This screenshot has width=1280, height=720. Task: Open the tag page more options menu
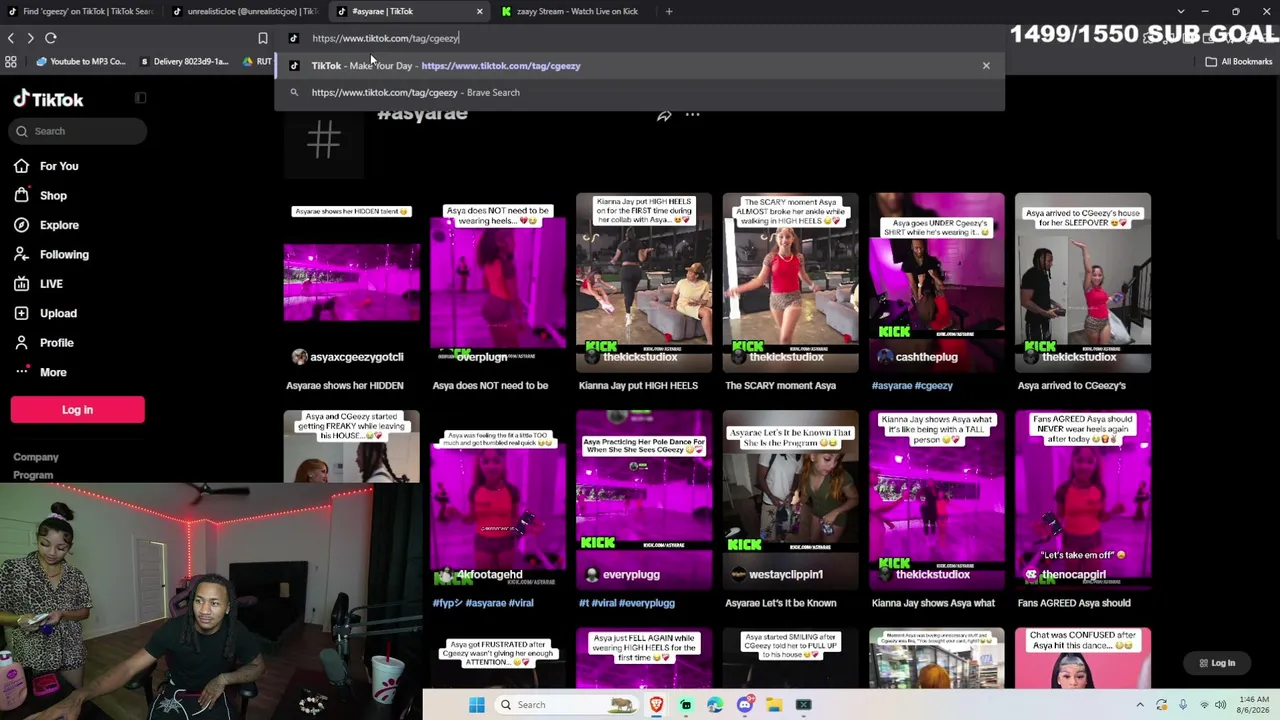pyautogui.click(x=692, y=116)
